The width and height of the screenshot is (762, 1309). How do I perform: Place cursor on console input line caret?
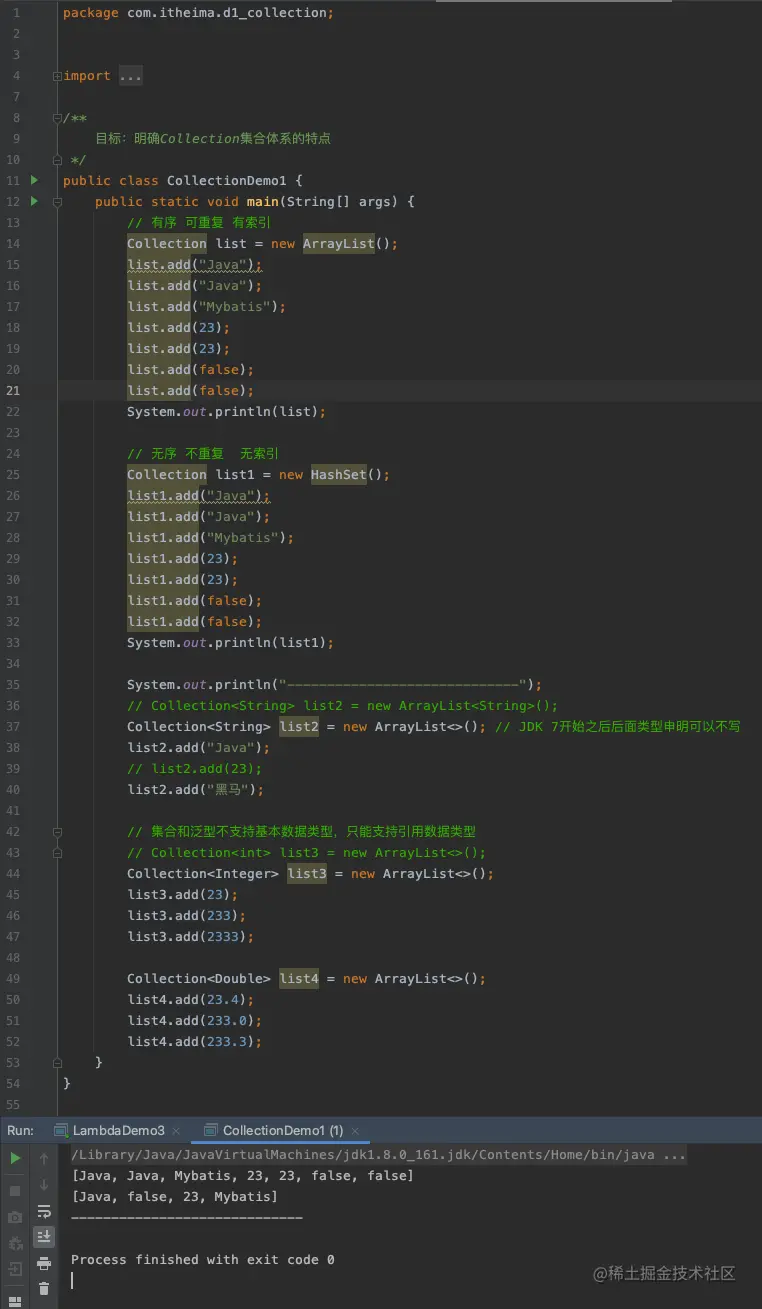(73, 1280)
